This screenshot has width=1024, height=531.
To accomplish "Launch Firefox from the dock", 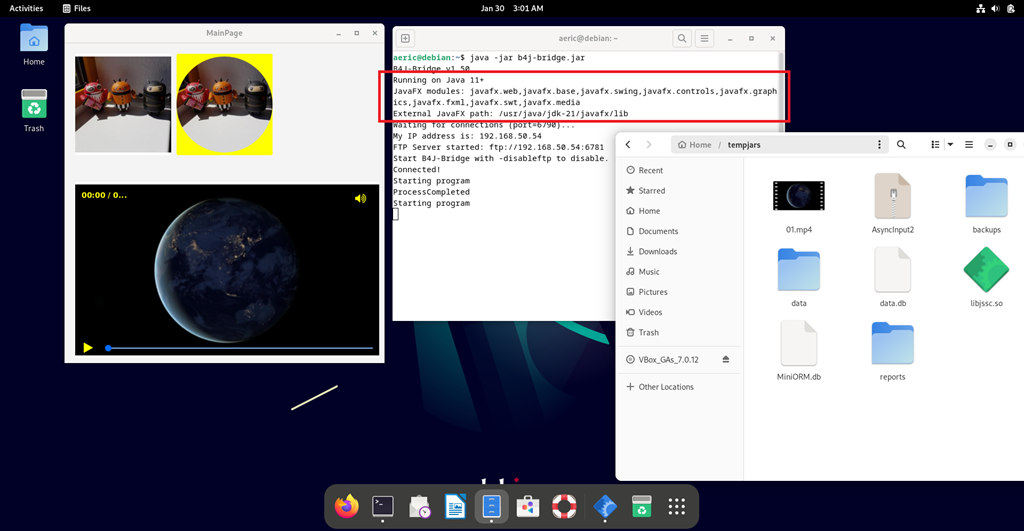I will (347, 507).
